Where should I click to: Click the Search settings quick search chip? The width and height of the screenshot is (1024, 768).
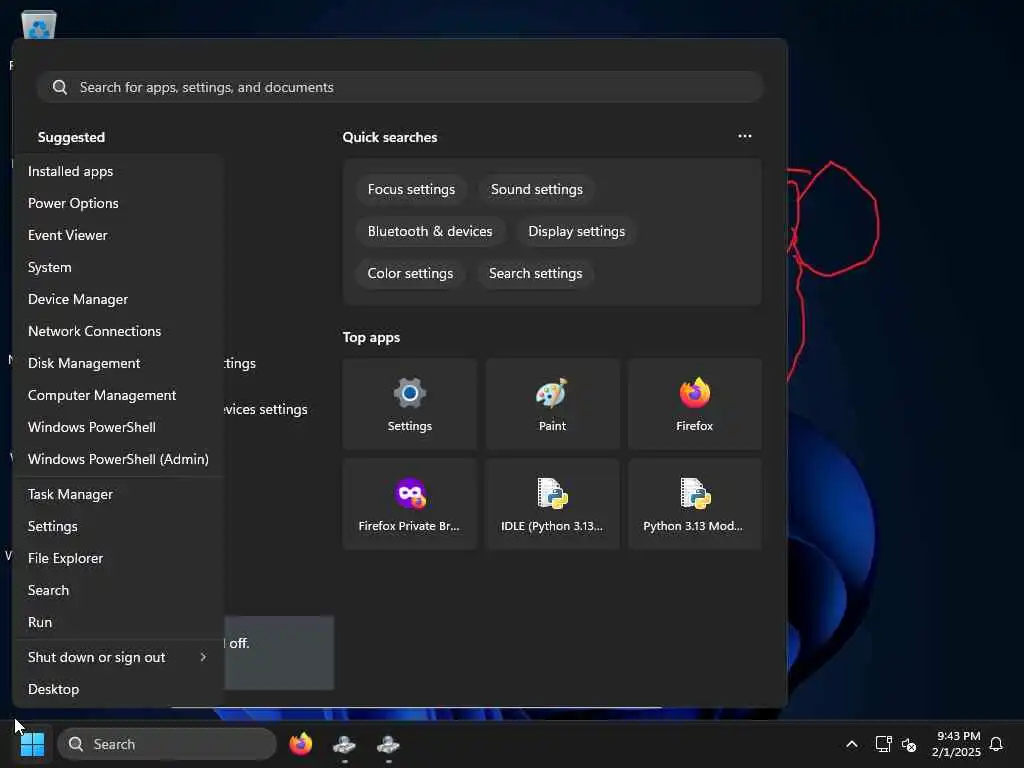click(536, 273)
